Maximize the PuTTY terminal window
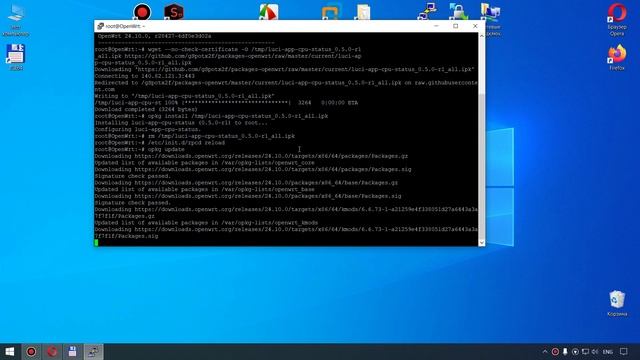Viewport: 640px width, 360px height. [456, 26]
